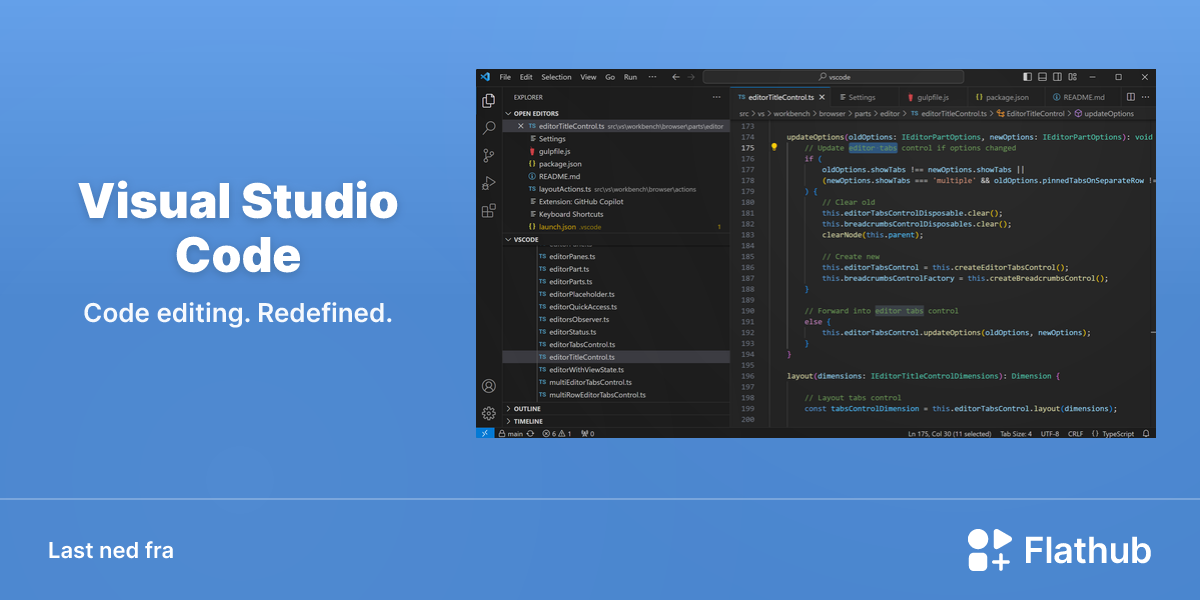Open the Run menu
Image resolution: width=1200 pixels, height=600 pixels.
630,77
